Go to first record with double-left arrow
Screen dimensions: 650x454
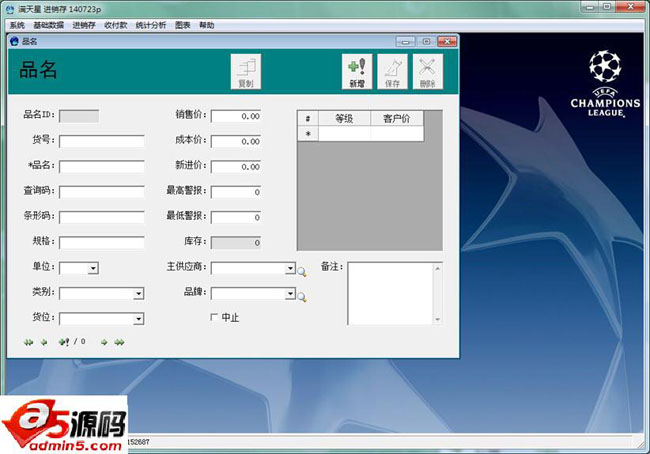tap(28, 342)
